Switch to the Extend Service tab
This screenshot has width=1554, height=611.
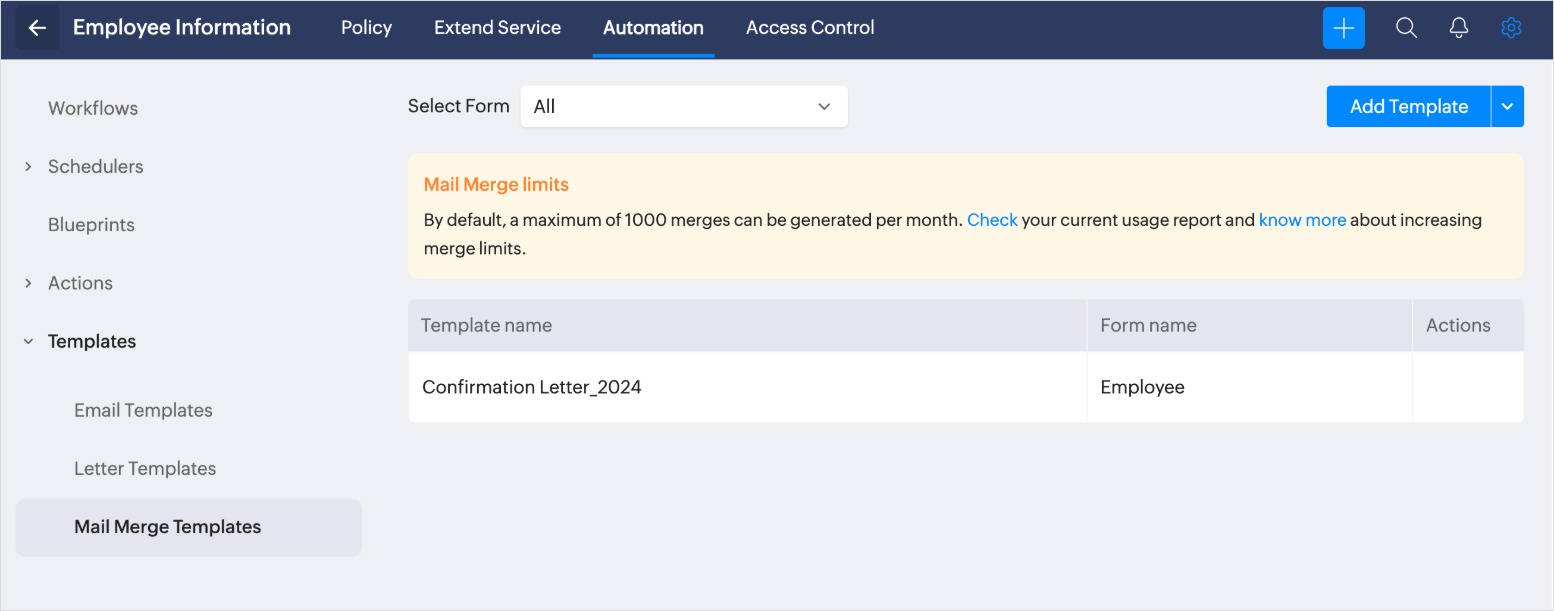[x=497, y=28]
